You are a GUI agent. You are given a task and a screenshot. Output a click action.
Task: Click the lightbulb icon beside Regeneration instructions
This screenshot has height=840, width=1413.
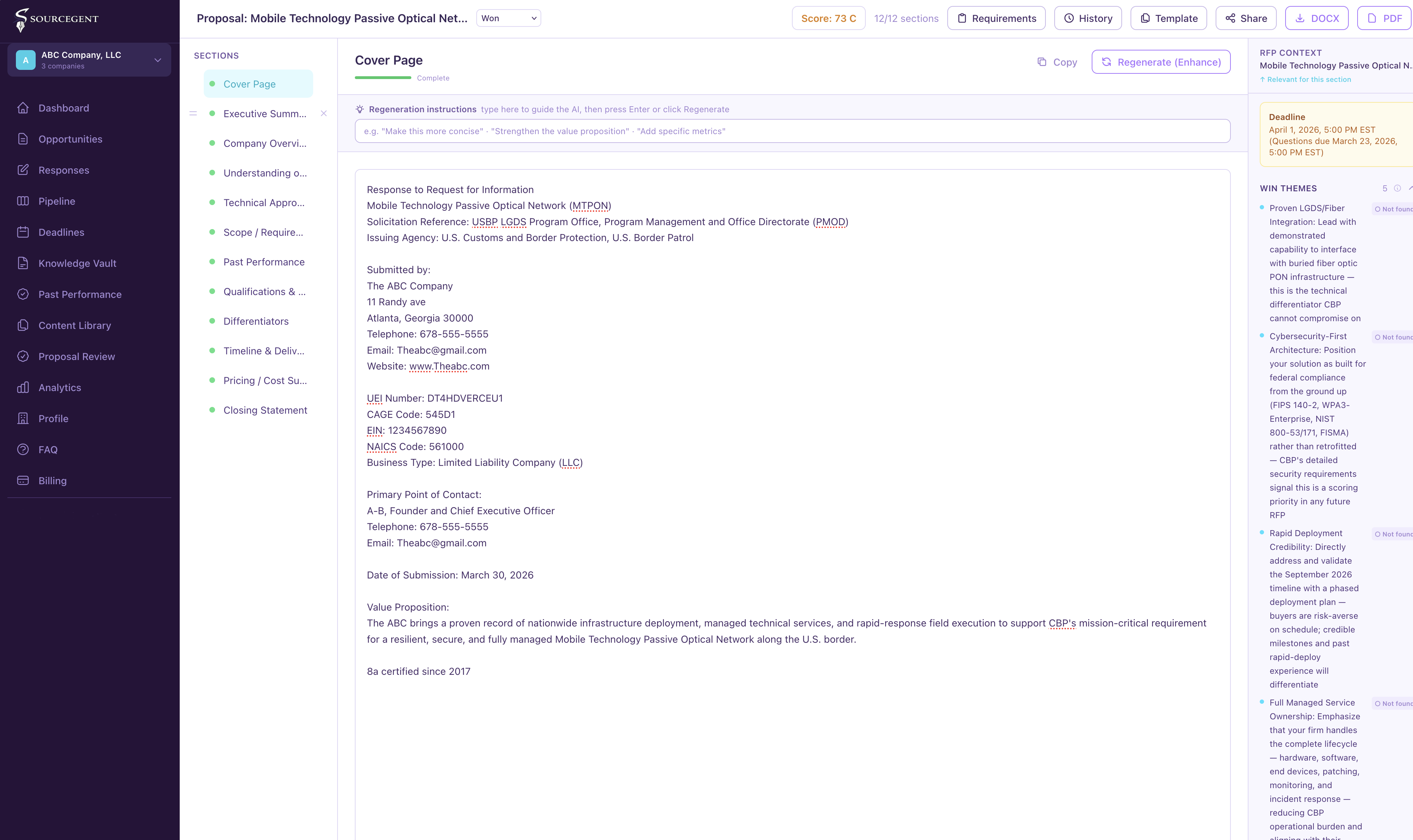359,109
